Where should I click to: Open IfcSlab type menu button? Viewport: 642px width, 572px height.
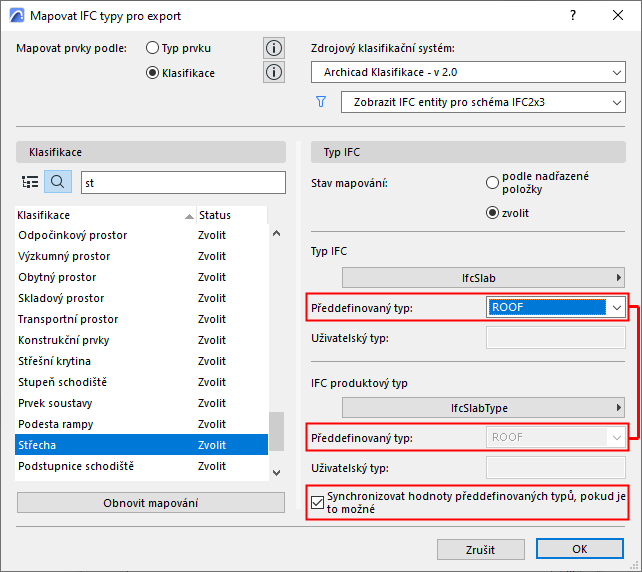(x=484, y=277)
